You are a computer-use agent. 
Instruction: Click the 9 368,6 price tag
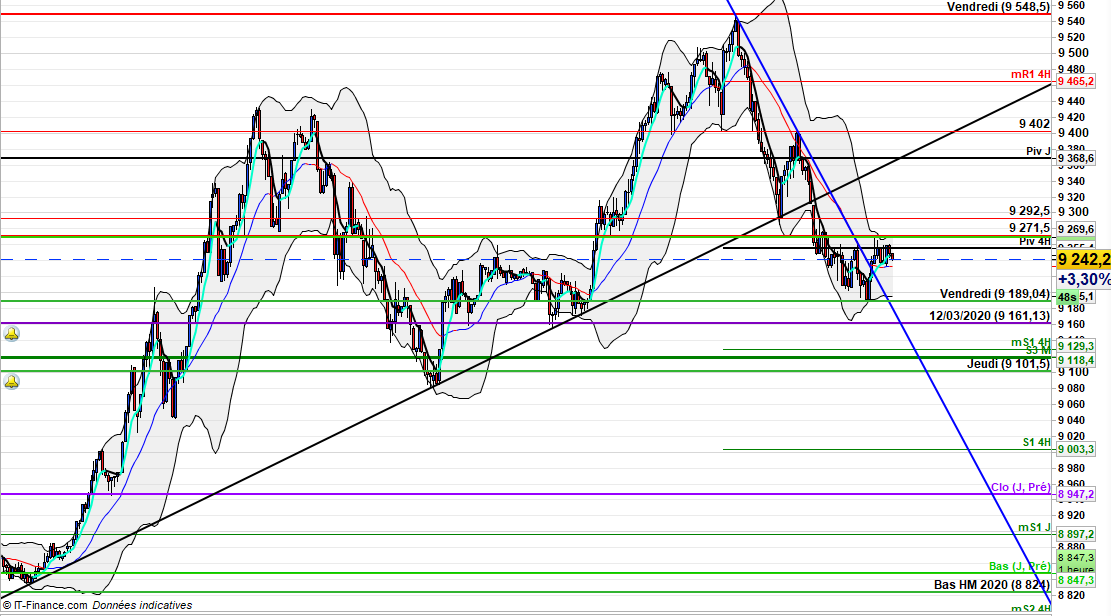click(x=1076, y=159)
